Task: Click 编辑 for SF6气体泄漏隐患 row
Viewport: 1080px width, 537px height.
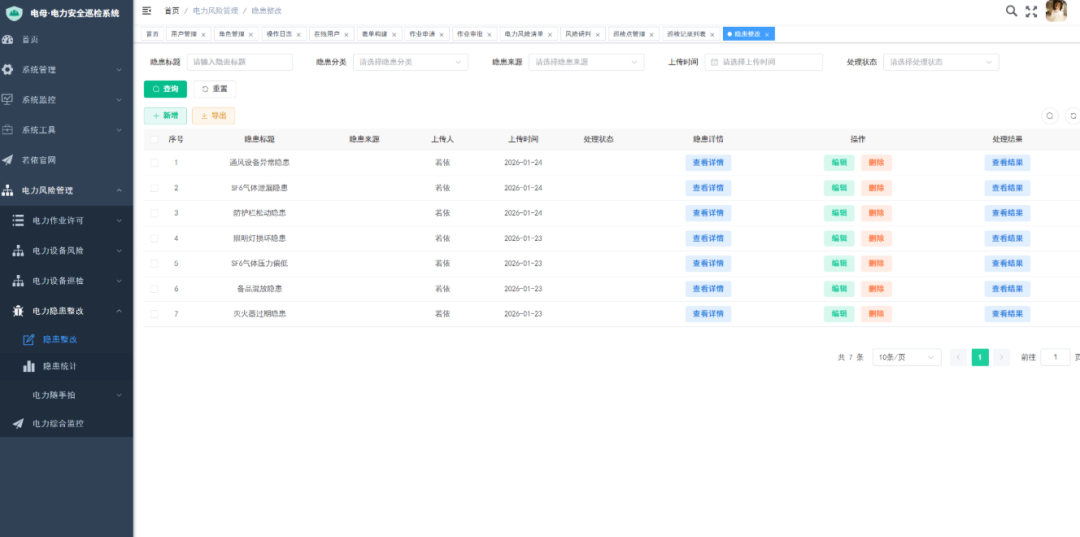Action: pos(839,188)
